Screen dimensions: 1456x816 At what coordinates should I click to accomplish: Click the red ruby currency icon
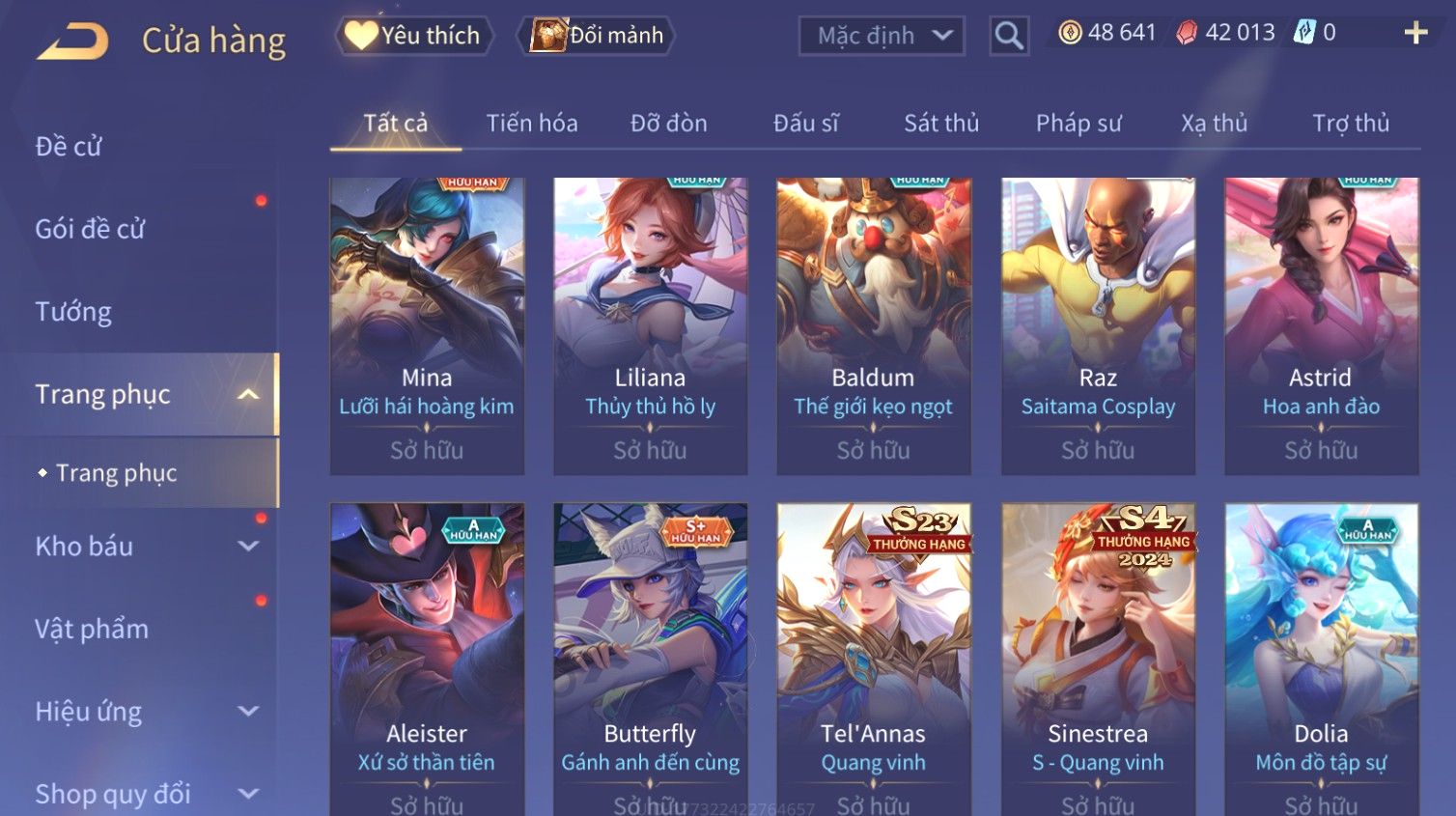tap(1187, 33)
